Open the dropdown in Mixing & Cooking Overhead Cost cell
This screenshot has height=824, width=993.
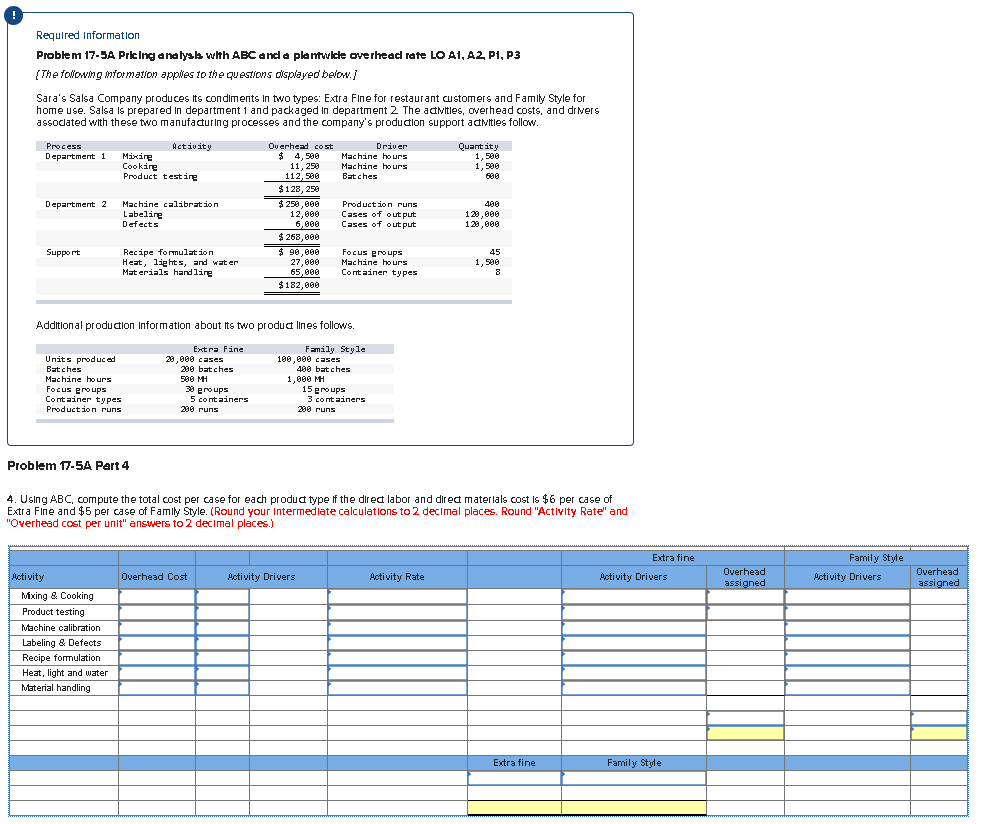(155, 596)
